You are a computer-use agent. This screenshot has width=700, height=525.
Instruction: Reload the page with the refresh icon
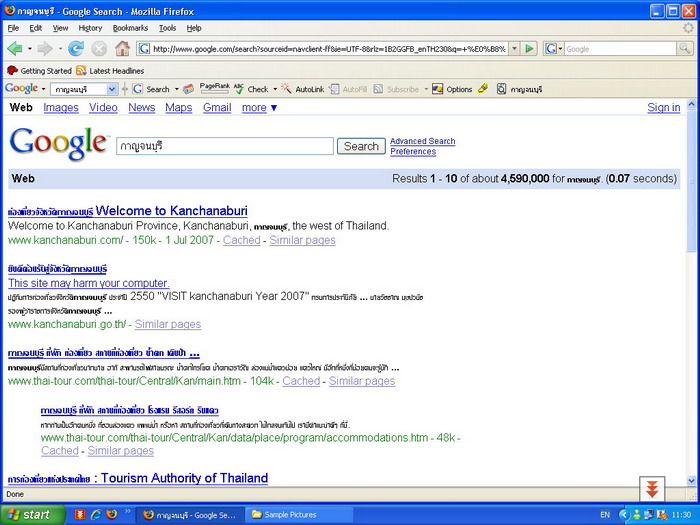tap(76, 48)
